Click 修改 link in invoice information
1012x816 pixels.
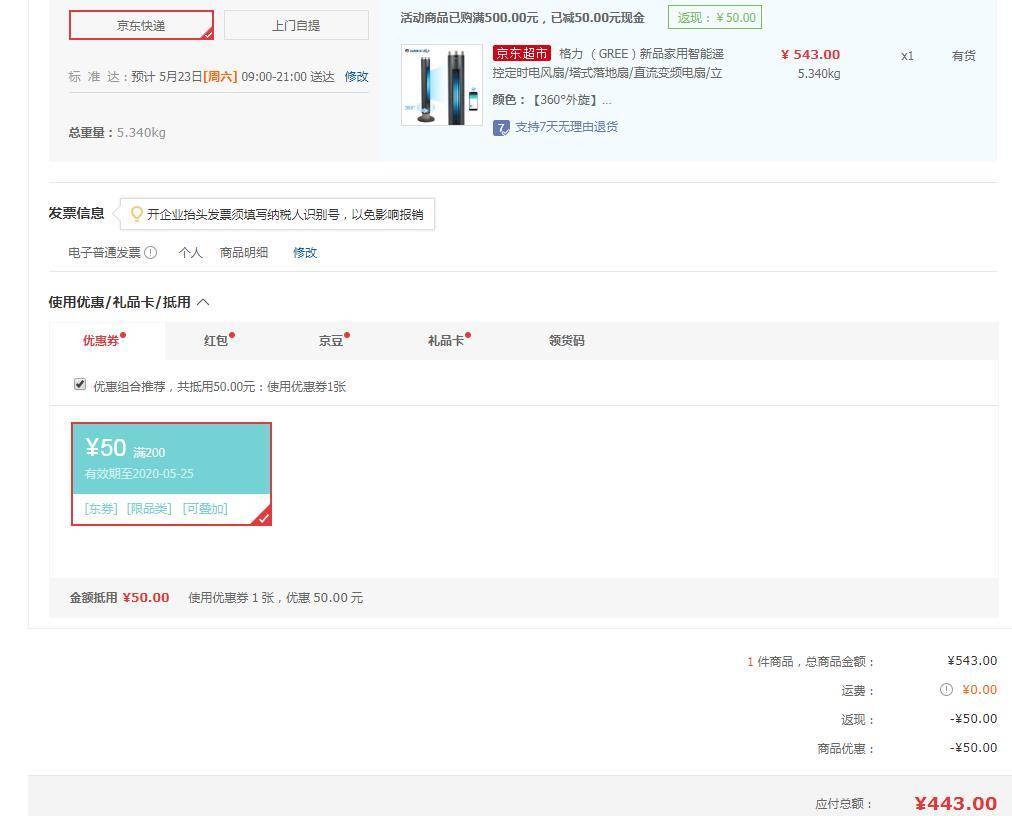pos(305,252)
